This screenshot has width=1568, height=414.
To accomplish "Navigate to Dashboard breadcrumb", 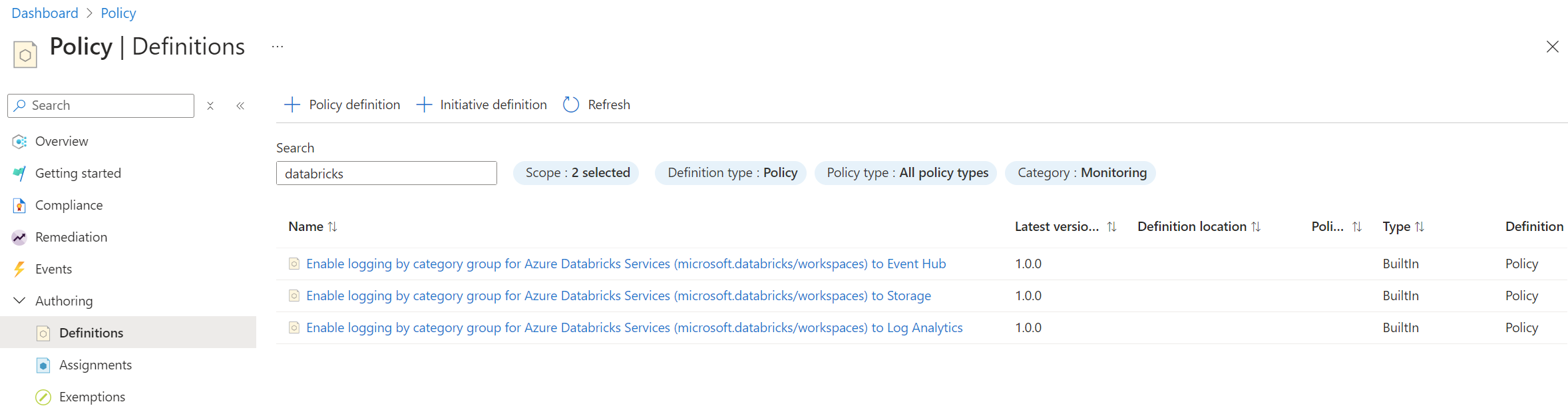I will click(45, 13).
